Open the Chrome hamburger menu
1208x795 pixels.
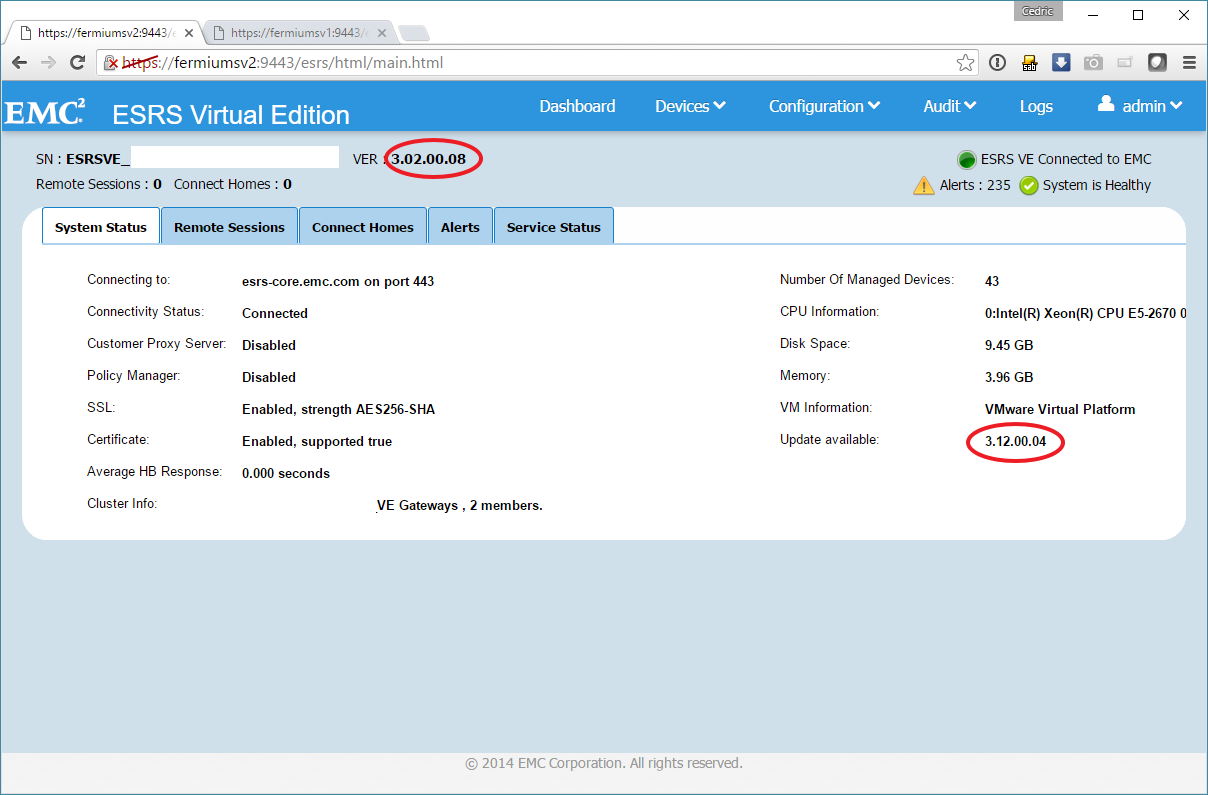(x=1189, y=63)
